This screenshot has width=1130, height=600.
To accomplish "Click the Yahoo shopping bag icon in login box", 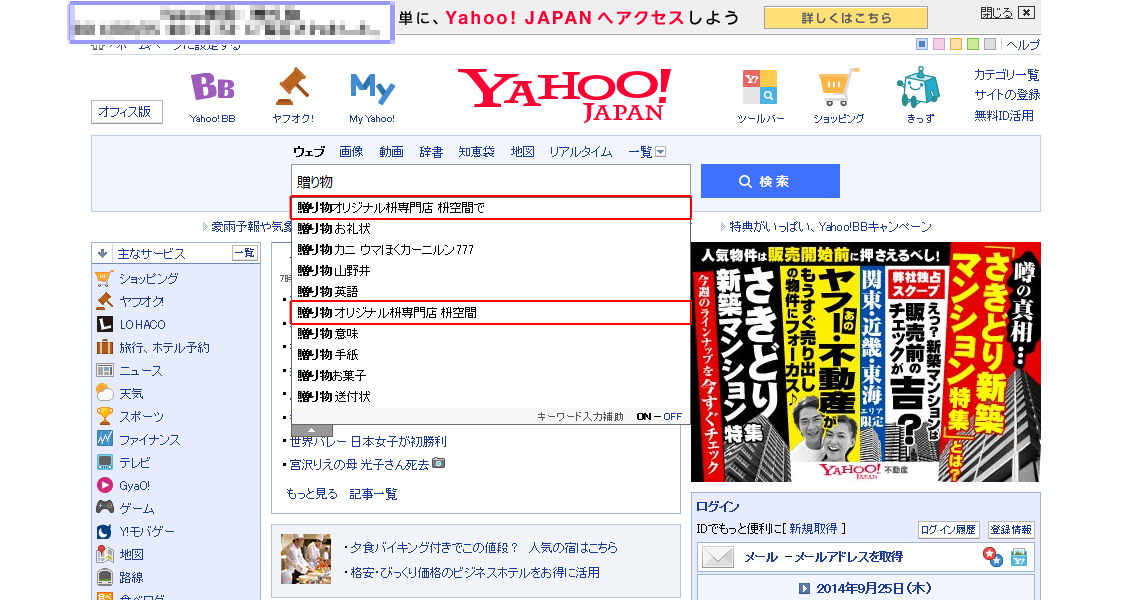I will point(1019,557).
